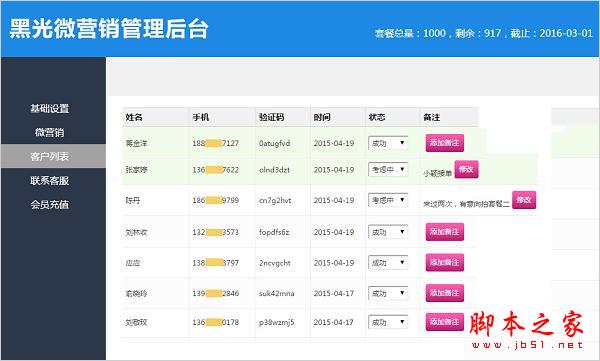
Task: Click 添加备注 button in row with code 0atugfvd
Action: 445,143
